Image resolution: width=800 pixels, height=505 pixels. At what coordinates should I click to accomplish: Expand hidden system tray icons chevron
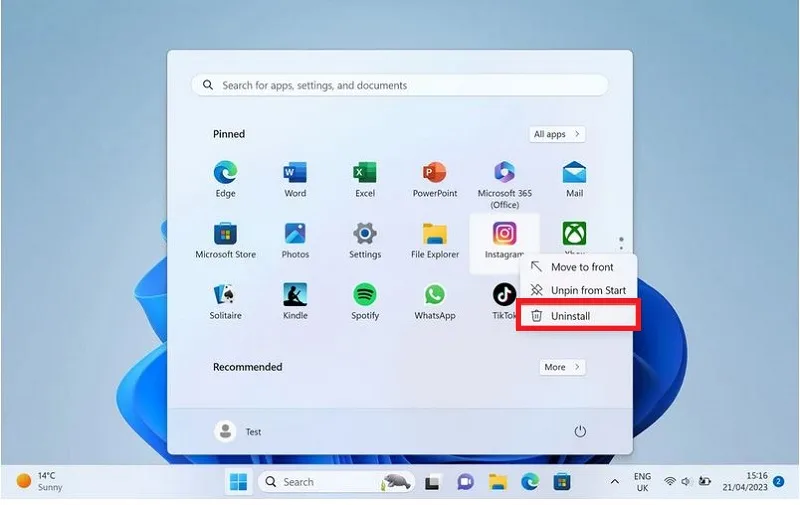click(615, 482)
